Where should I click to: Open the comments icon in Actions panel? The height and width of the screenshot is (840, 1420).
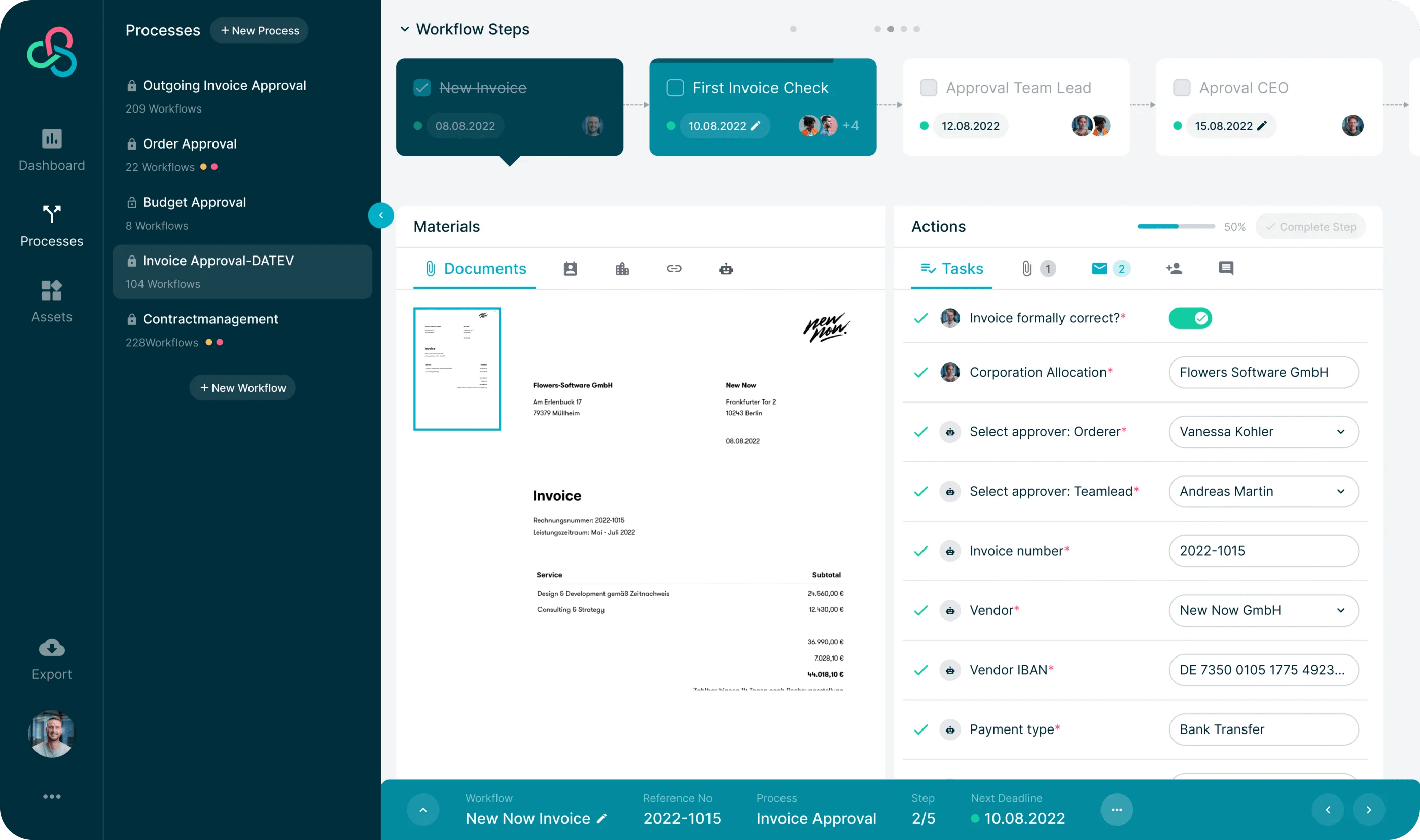(1226, 268)
